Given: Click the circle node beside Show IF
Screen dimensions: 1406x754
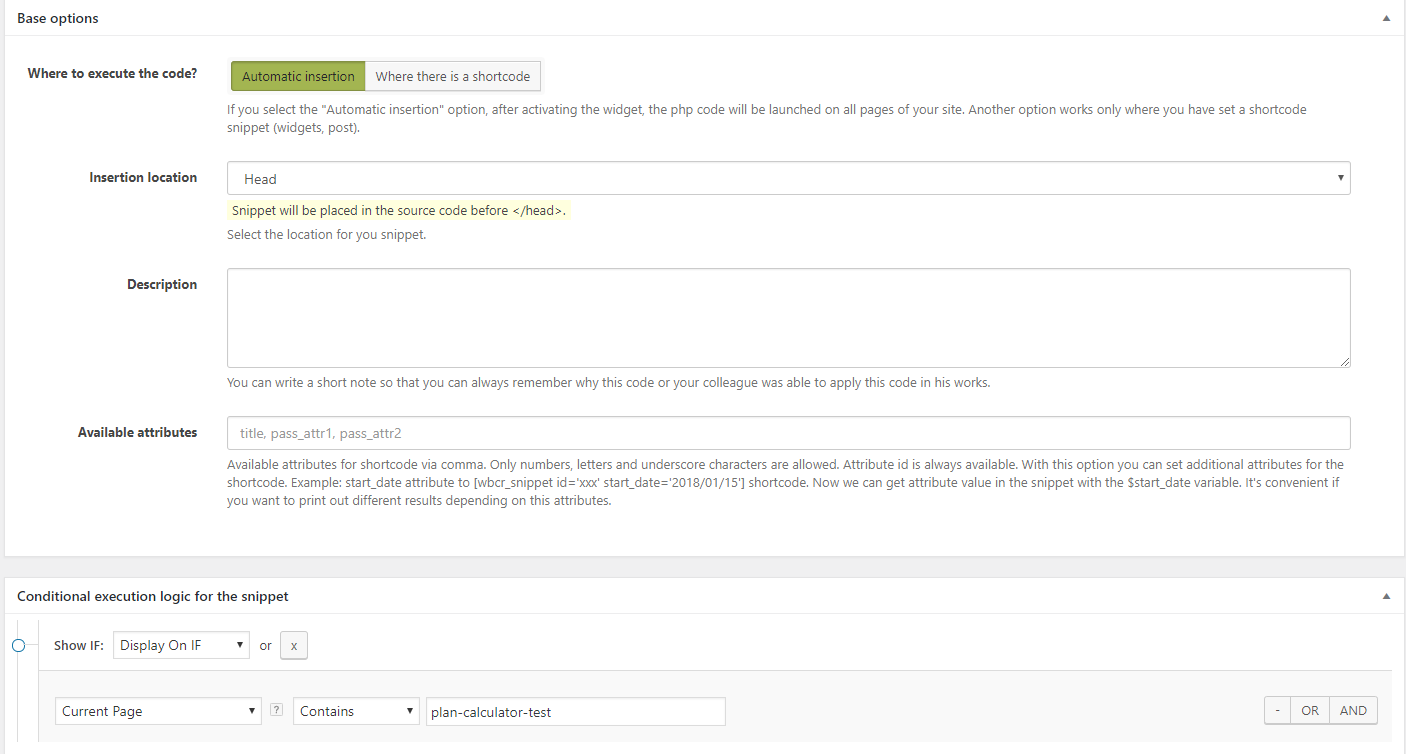Looking at the screenshot, I should [x=18, y=646].
